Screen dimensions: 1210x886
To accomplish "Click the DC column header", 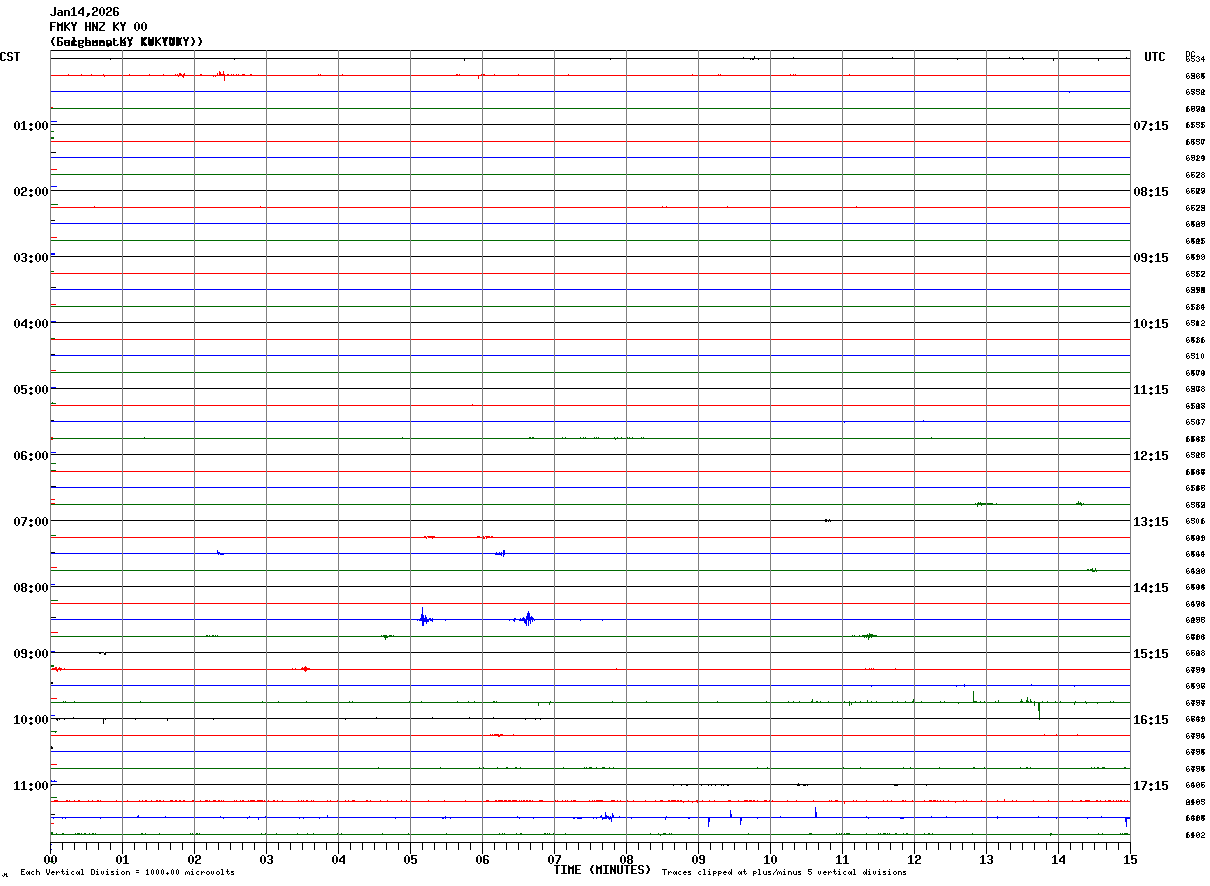I will pyautogui.click(x=1190, y=54).
